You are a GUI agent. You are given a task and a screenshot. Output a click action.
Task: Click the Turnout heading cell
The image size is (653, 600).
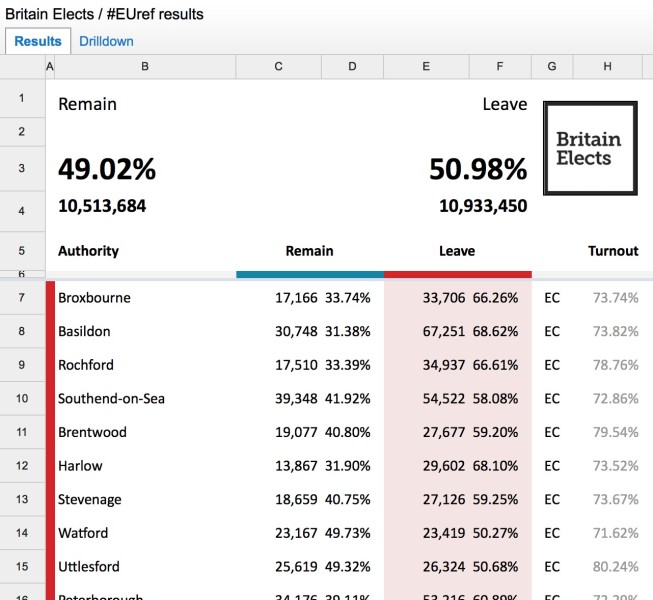612,251
